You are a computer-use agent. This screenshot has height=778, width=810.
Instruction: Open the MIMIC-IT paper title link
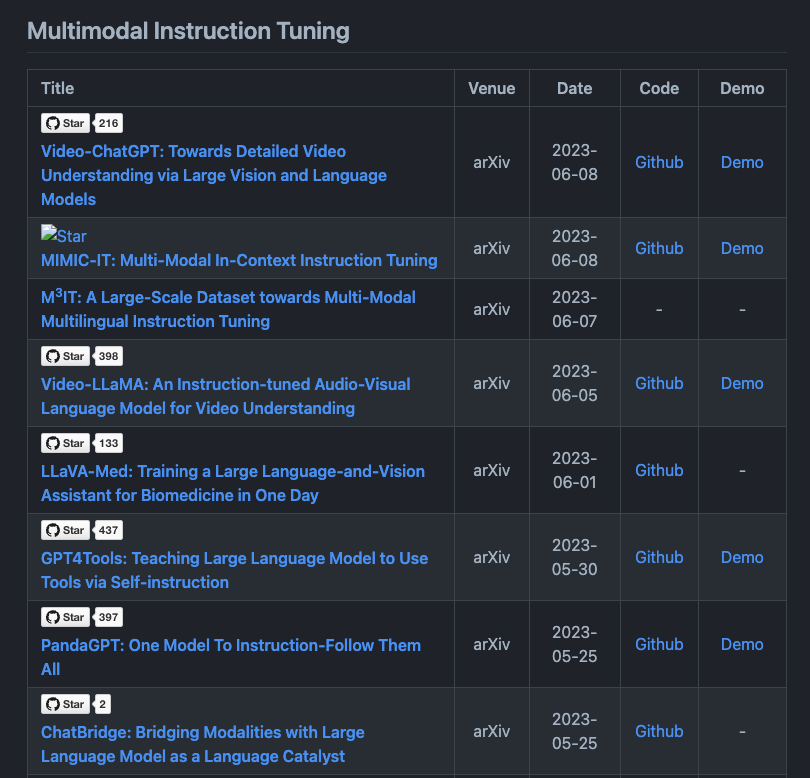[x=239, y=260]
